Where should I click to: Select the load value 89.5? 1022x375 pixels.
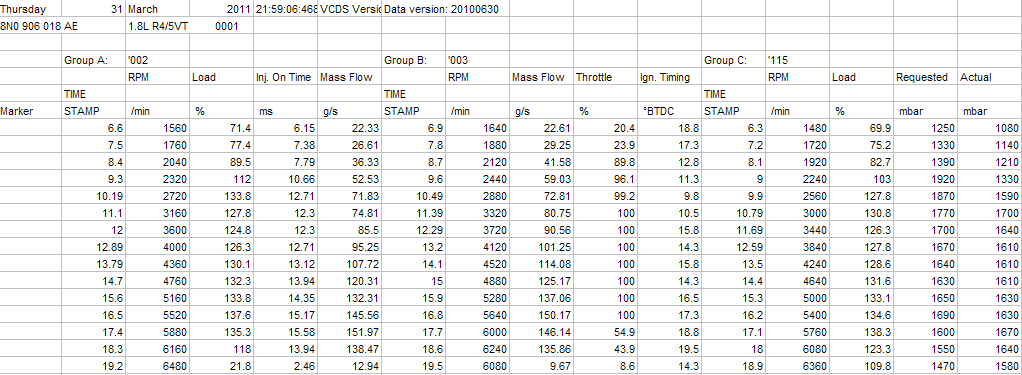tap(222, 162)
